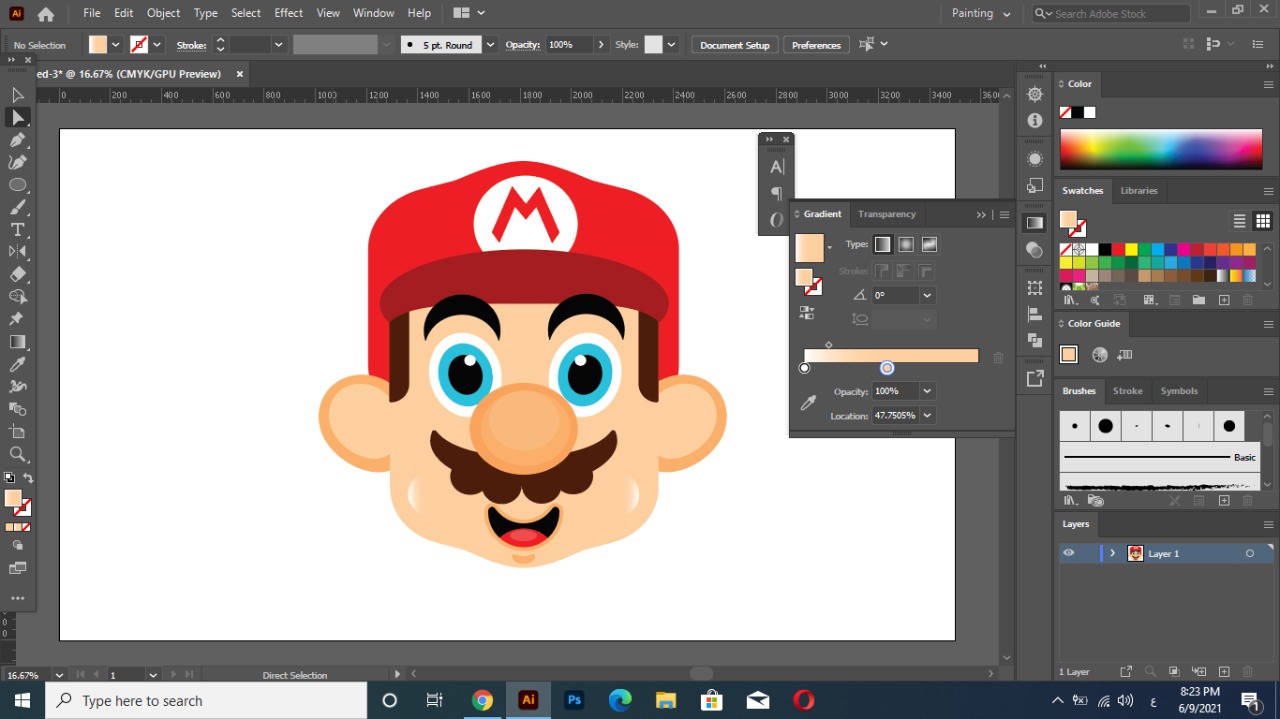The height and width of the screenshot is (719, 1280).
Task: Select the Type tool
Action: coord(17,229)
